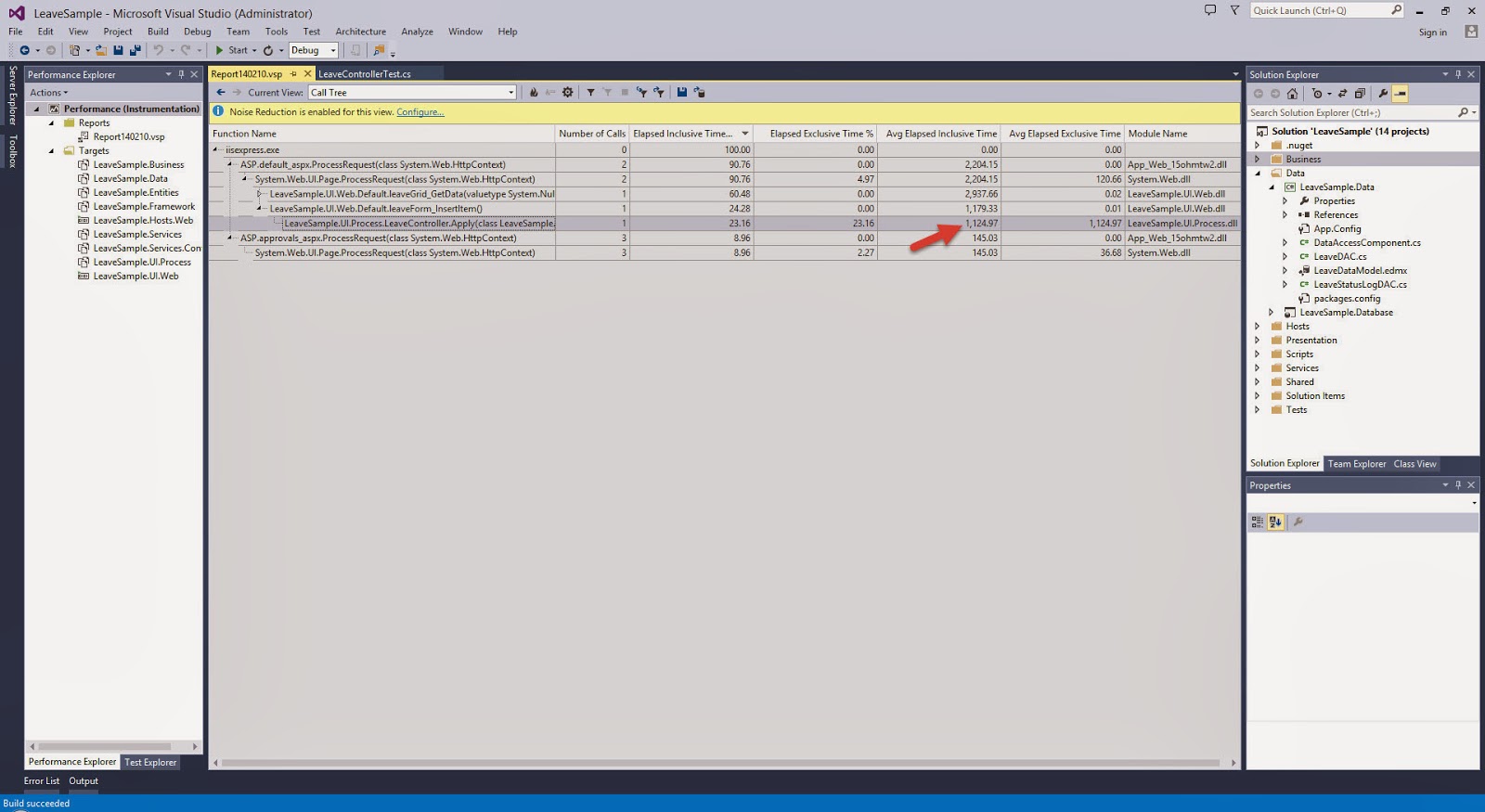The height and width of the screenshot is (812, 1485).
Task: Select Report140210.vsp in the Reports tree
Action: pyautogui.click(x=128, y=136)
